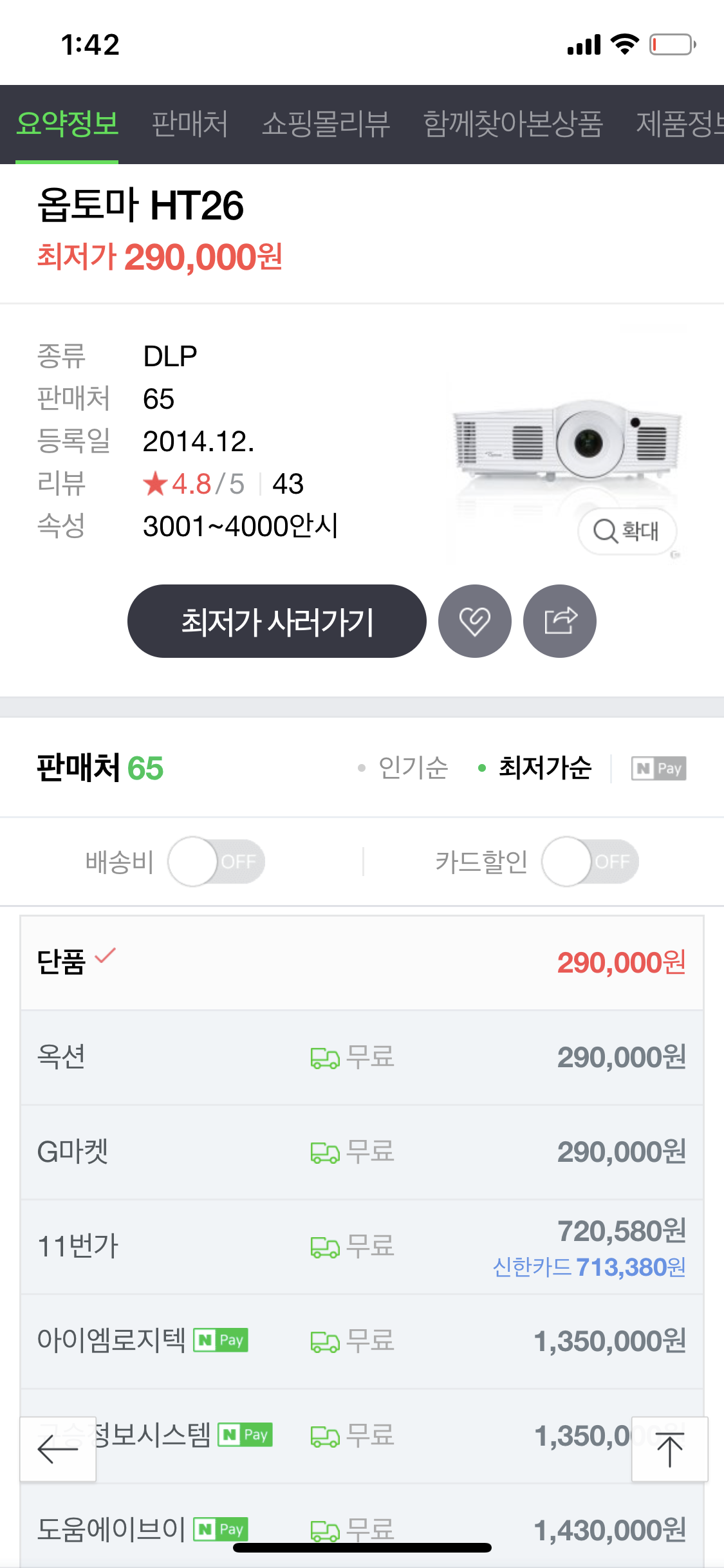Tap the share icon button
This screenshot has height=1568, width=724.
[x=560, y=621]
